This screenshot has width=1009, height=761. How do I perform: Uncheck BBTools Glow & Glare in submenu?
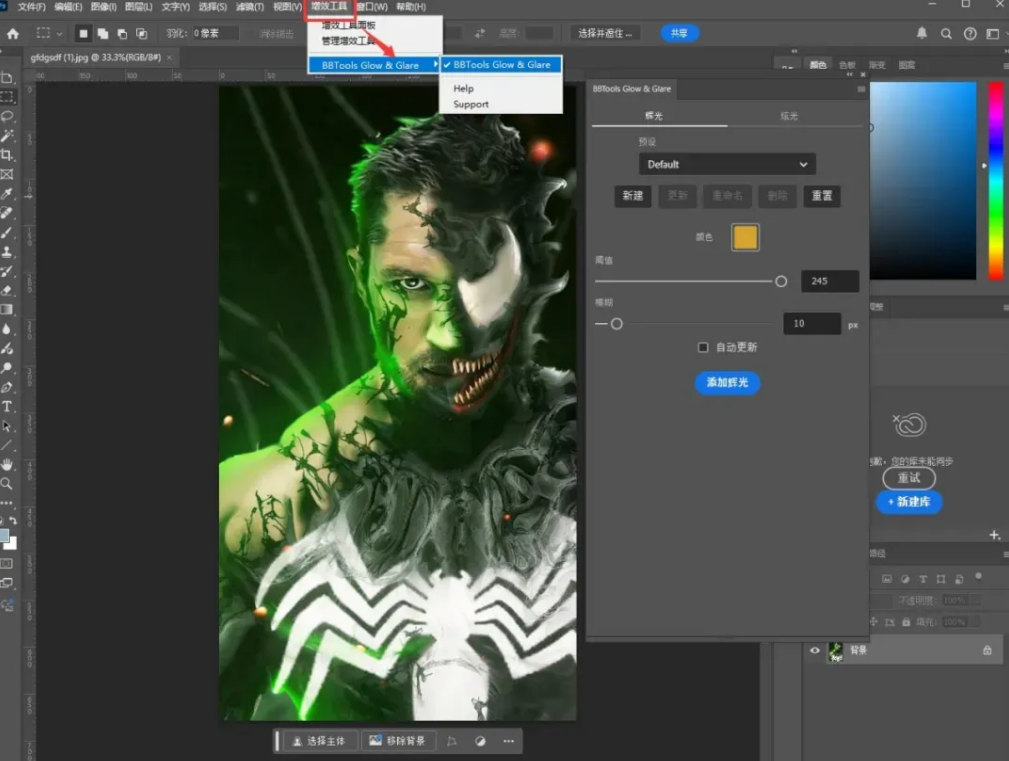pos(501,64)
